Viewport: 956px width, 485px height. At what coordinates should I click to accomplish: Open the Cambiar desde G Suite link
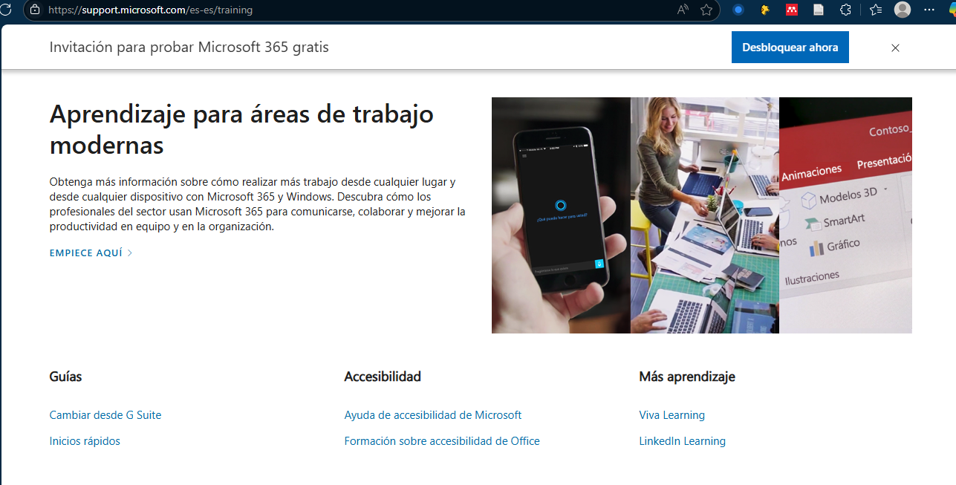105,415
